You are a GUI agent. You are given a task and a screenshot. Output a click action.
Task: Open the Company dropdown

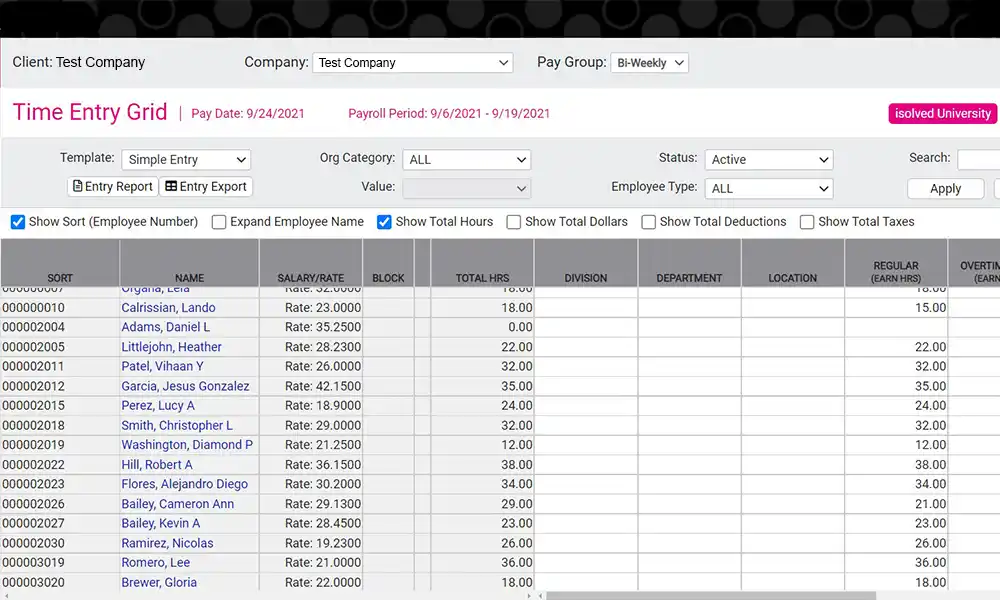tap(412, 62)
